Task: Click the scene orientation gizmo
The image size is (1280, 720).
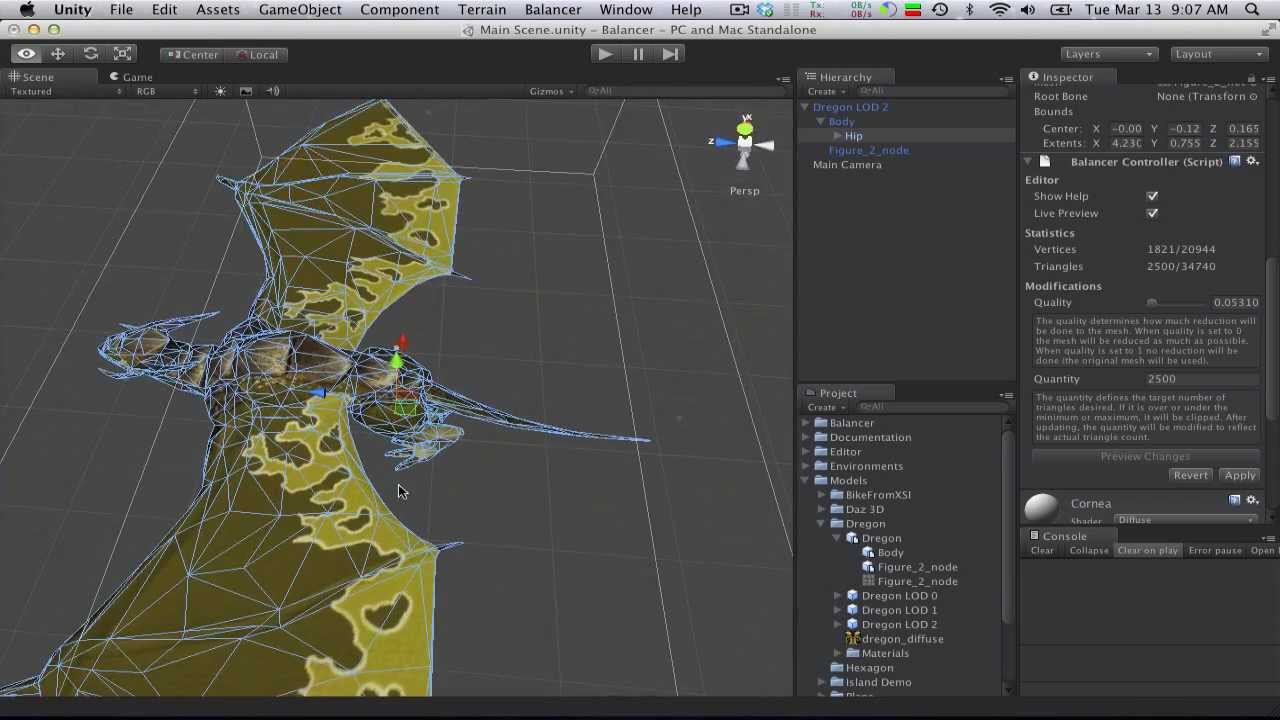Action: [745, 144]
